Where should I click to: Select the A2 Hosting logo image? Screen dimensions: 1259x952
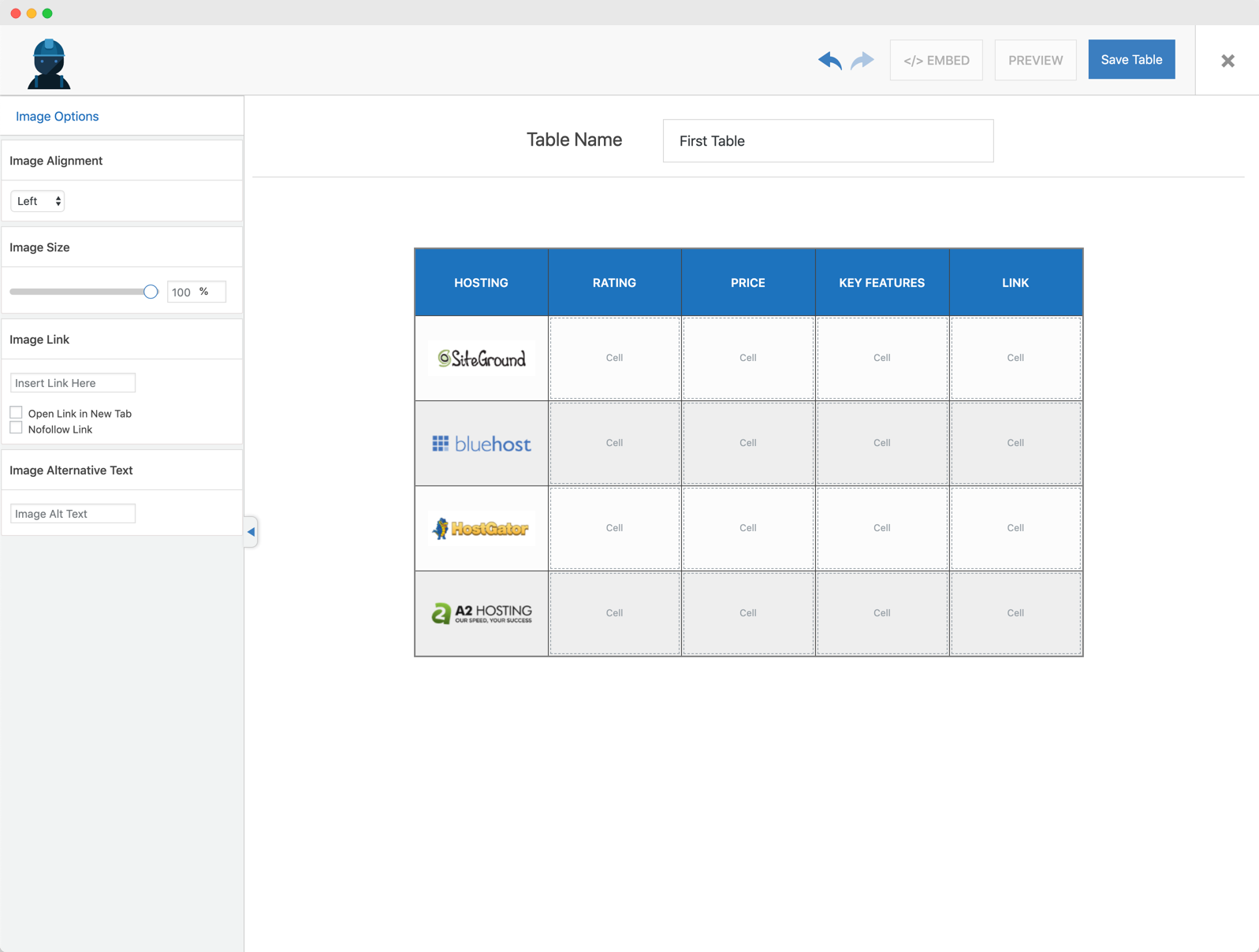pos(481,613)
